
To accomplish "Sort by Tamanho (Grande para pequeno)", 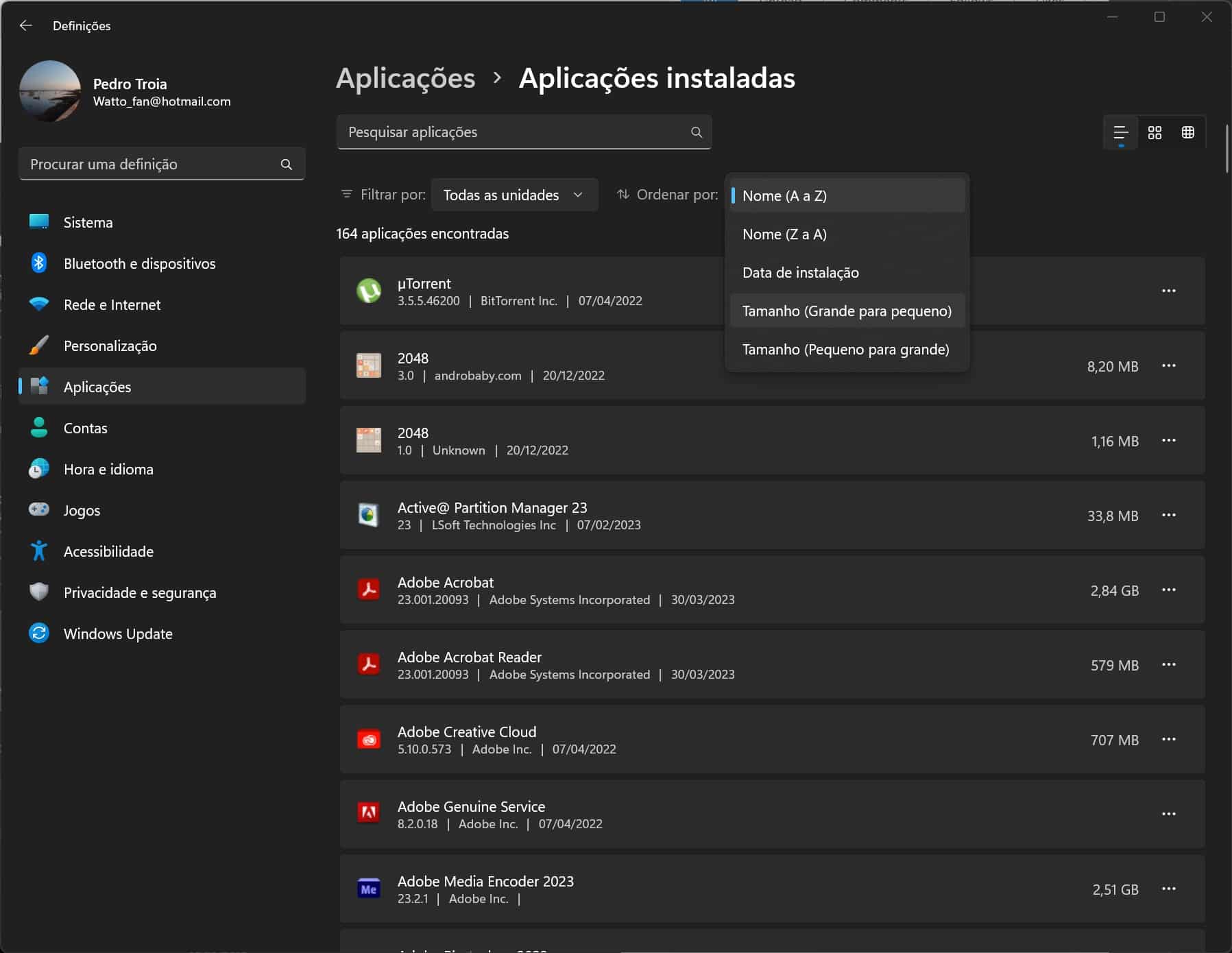I will click(x=847, y=311).
